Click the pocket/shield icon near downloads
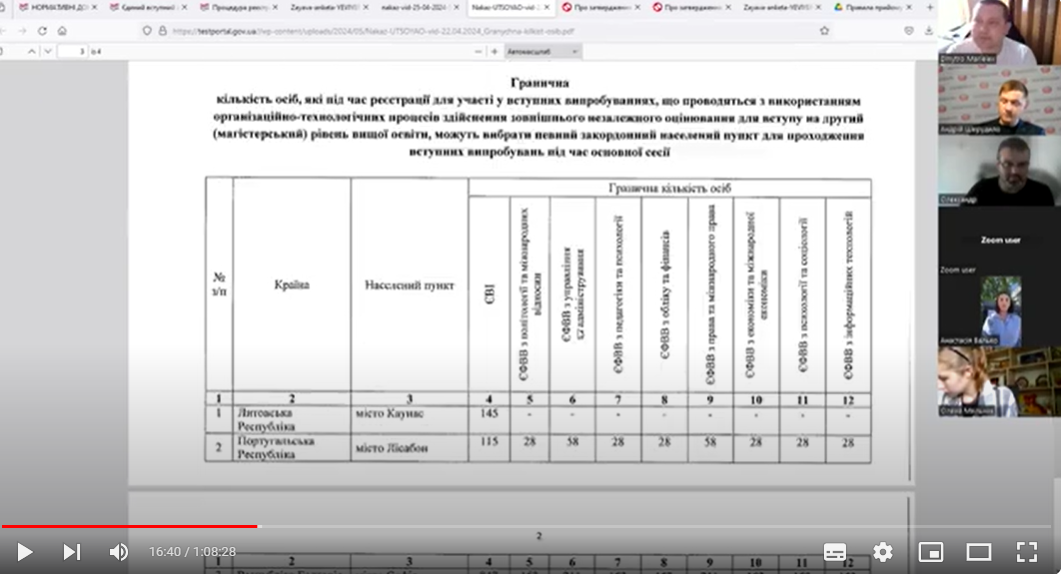The image size is (1061, 574). [x=909, y=31]
